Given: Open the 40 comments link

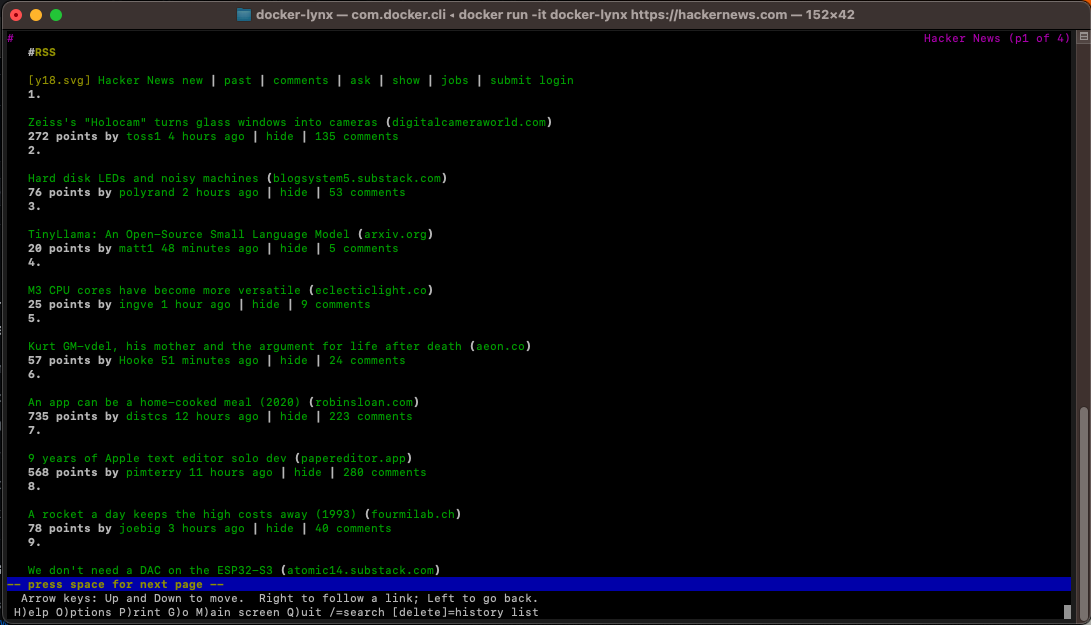Looking at the screenshot, I should tap(353, 528).
